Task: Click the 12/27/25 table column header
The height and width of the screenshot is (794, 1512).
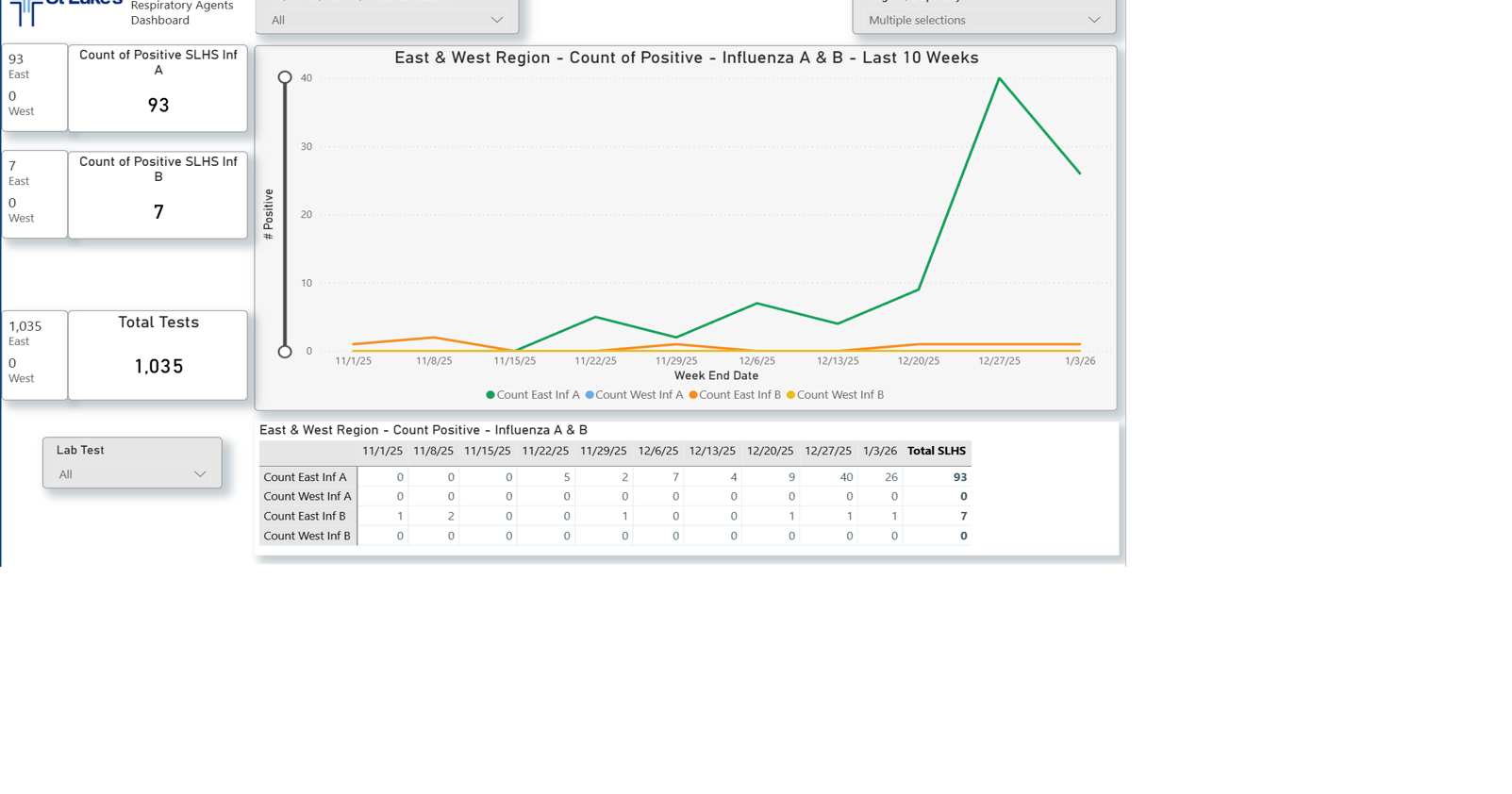Action: pyautogui.click(x=828, y=452)
